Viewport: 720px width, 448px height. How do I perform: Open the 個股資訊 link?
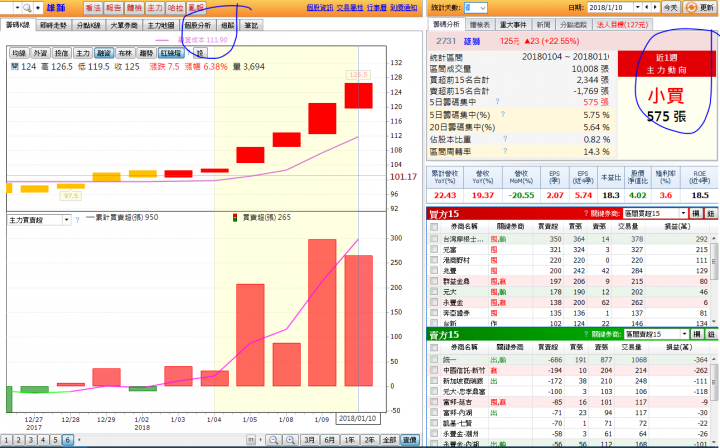pyautogui.click(x=320, y=8)
